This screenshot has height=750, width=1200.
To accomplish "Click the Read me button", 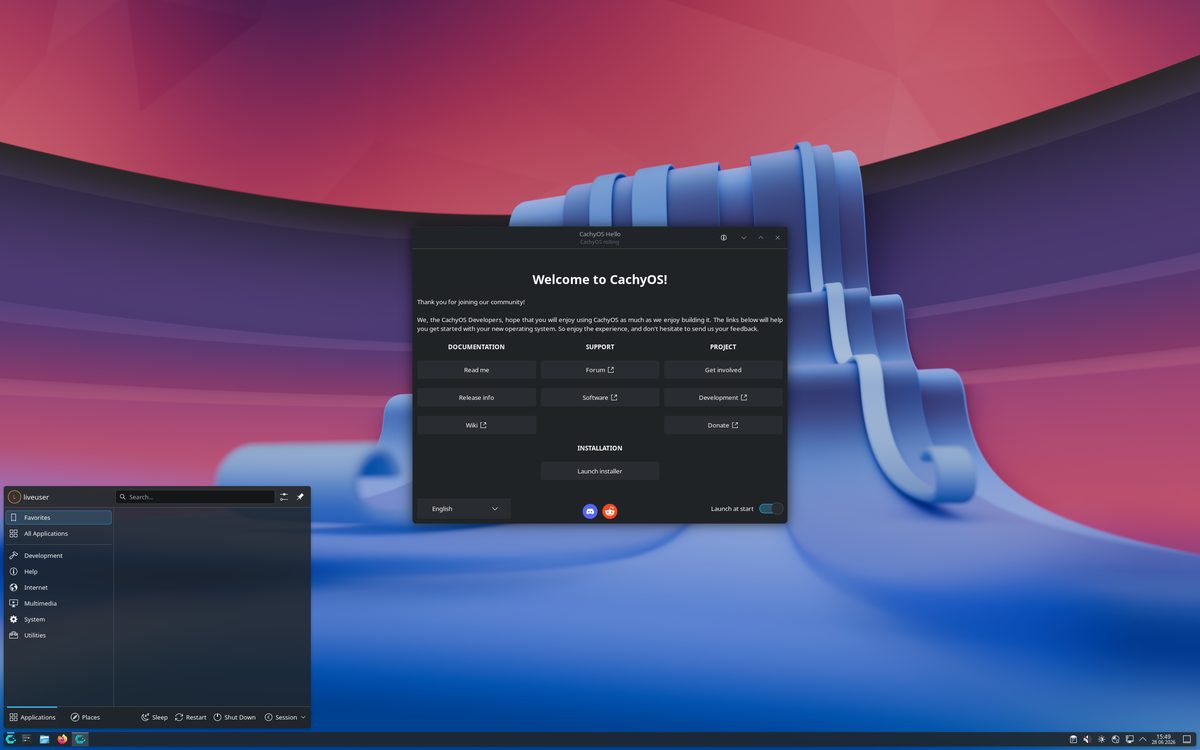I will click(x=476, y=370).
